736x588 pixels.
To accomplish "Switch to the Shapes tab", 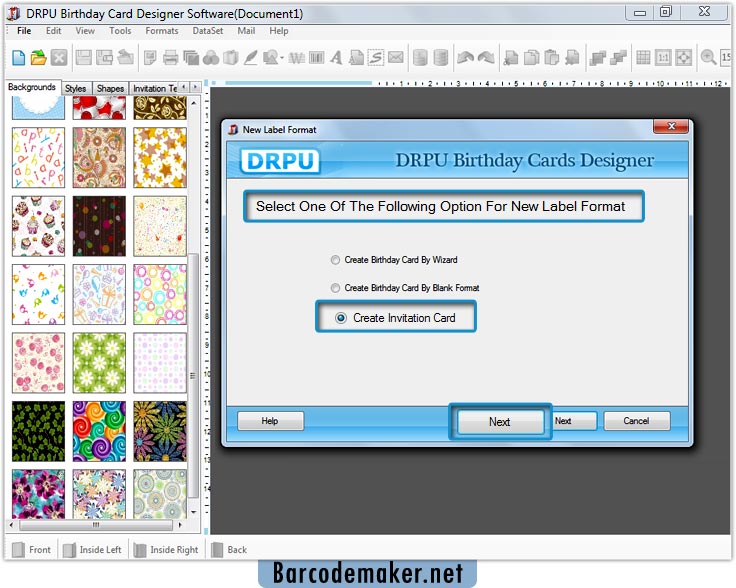I will tap(110, 88).
